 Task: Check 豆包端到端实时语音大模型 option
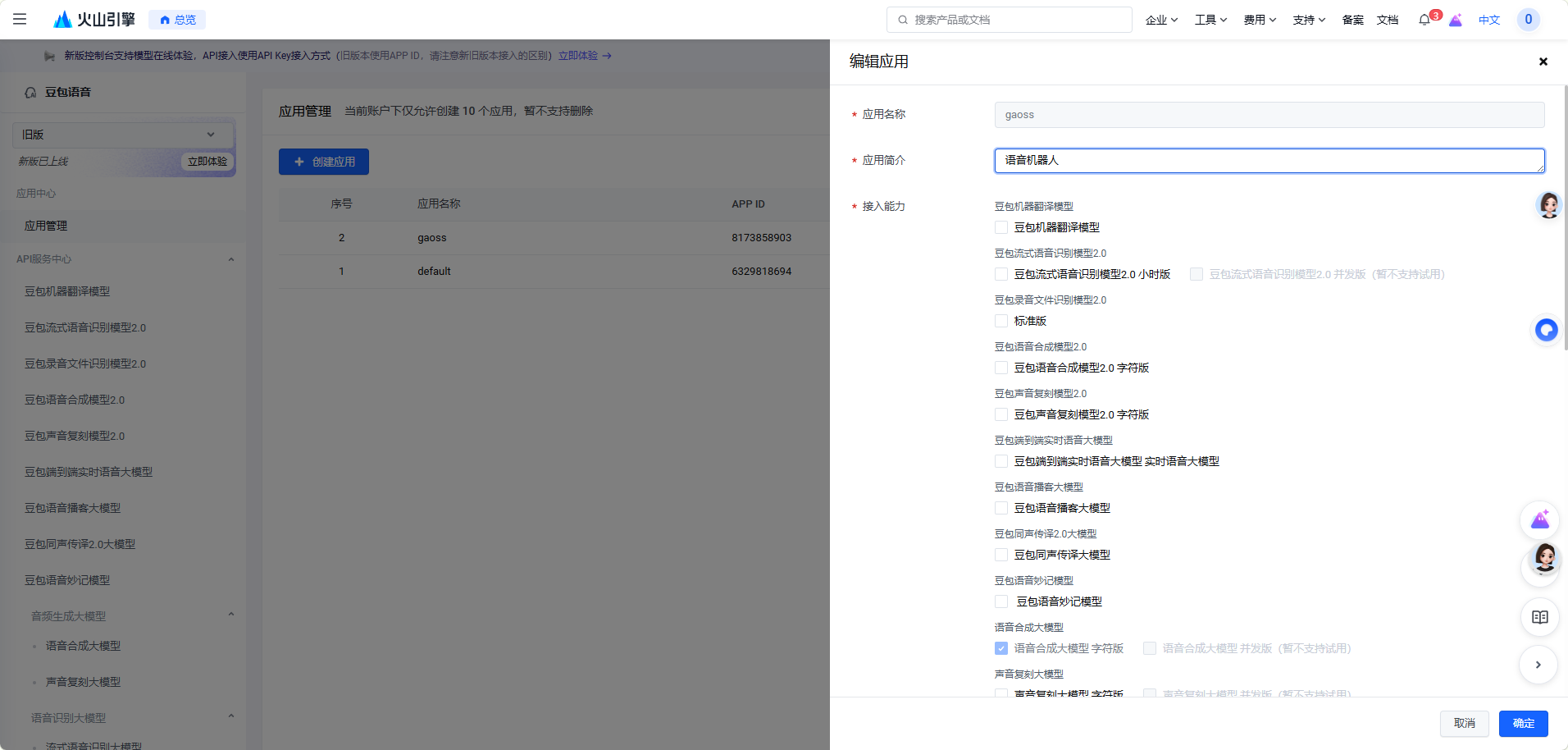(x=1001, y=461)
